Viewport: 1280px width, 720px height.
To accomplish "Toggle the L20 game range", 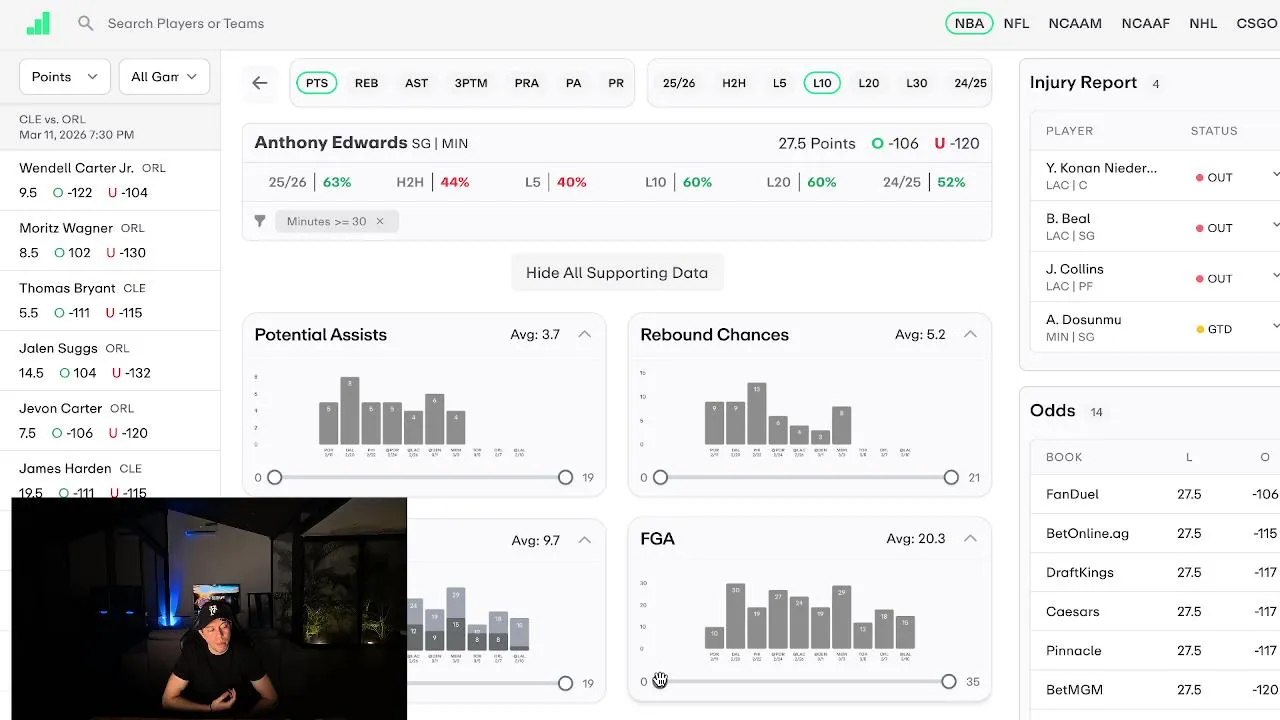I will click(x=869, y=83).
